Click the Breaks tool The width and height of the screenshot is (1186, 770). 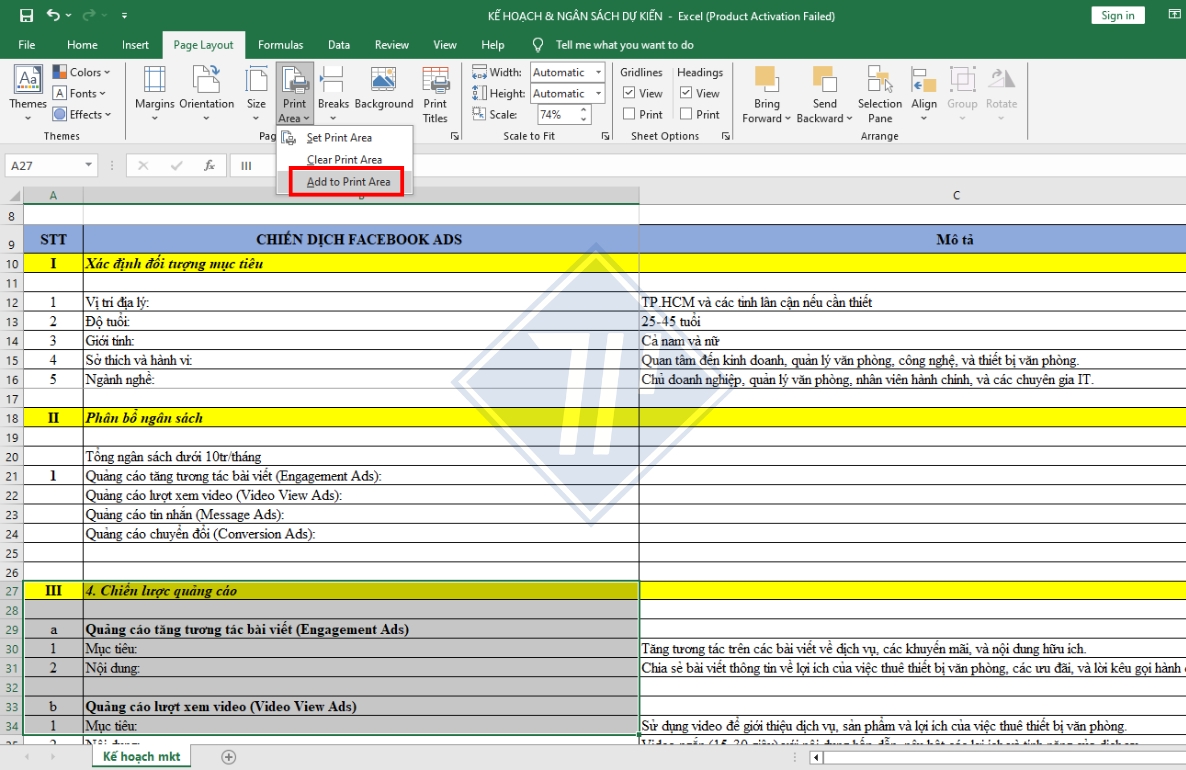click(334, 92)
